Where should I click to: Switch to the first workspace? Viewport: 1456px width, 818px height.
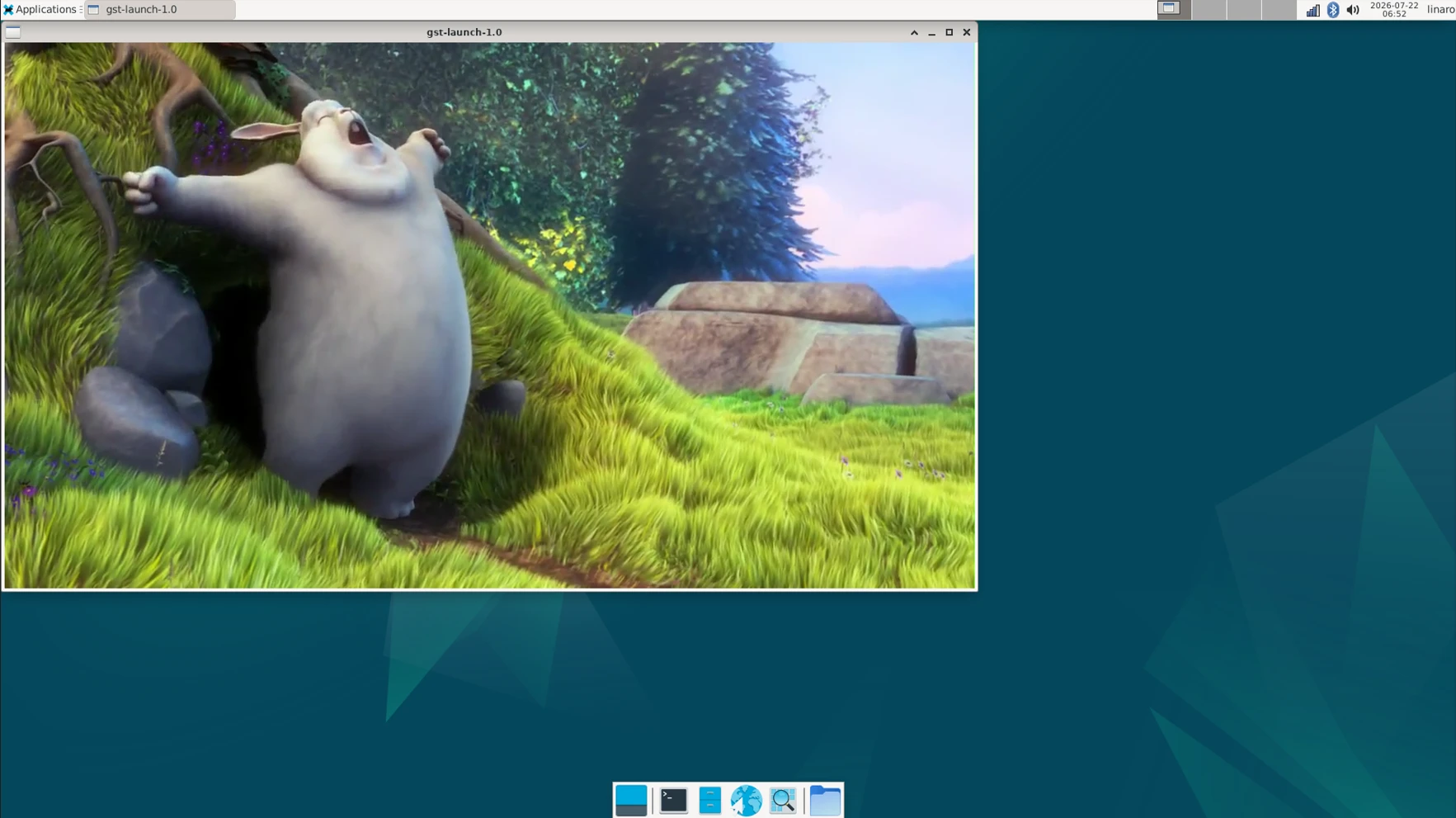1173,9
